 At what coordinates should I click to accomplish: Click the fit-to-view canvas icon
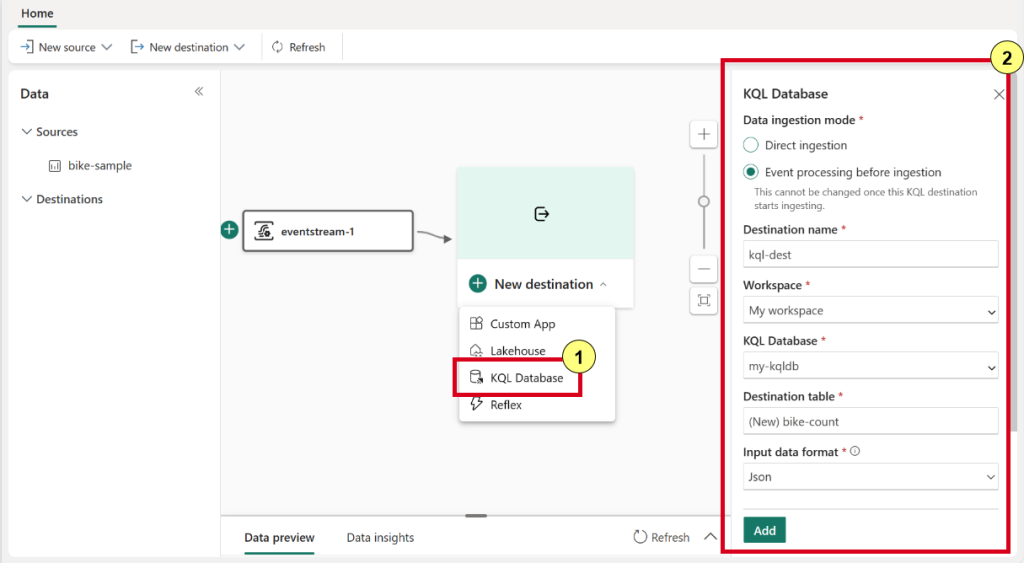[x=703, y=300]
